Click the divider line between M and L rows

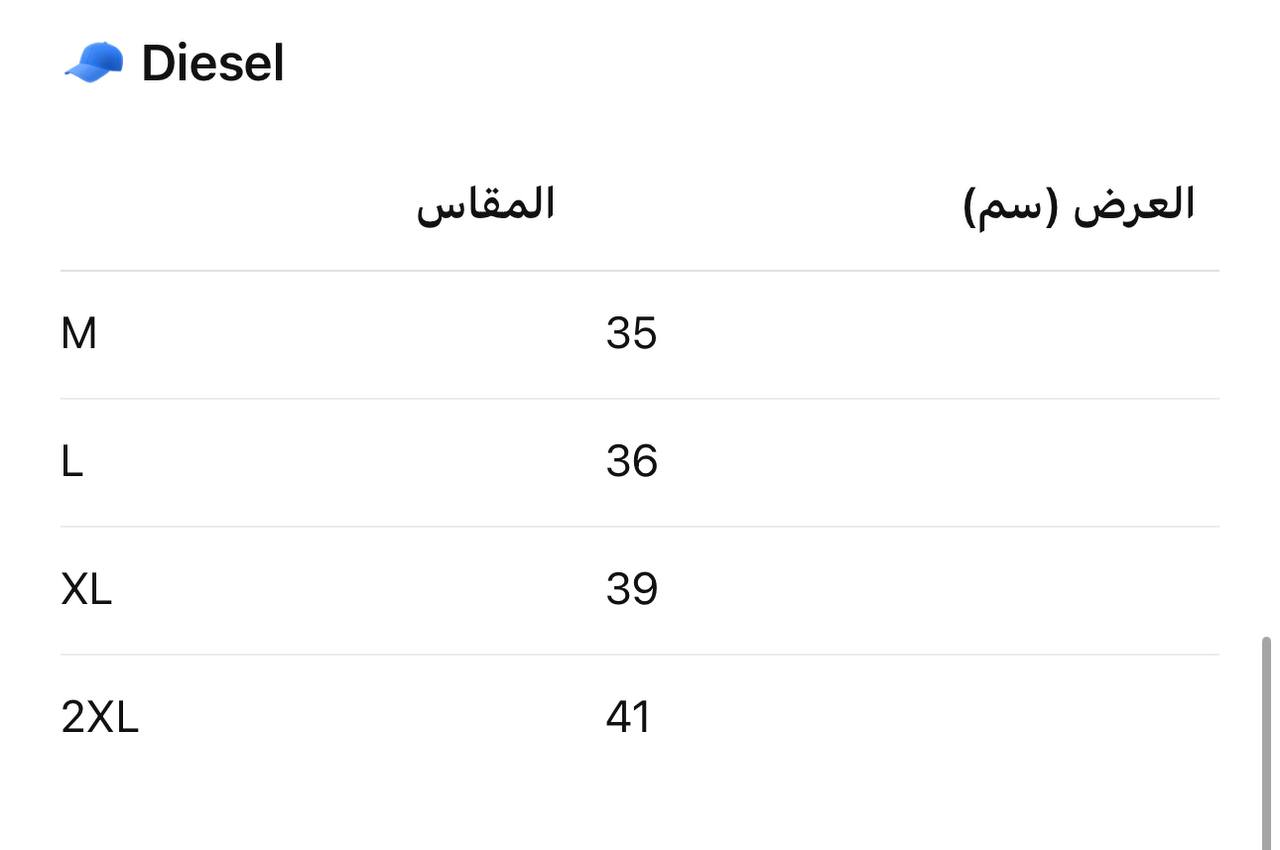pos(640,399)
